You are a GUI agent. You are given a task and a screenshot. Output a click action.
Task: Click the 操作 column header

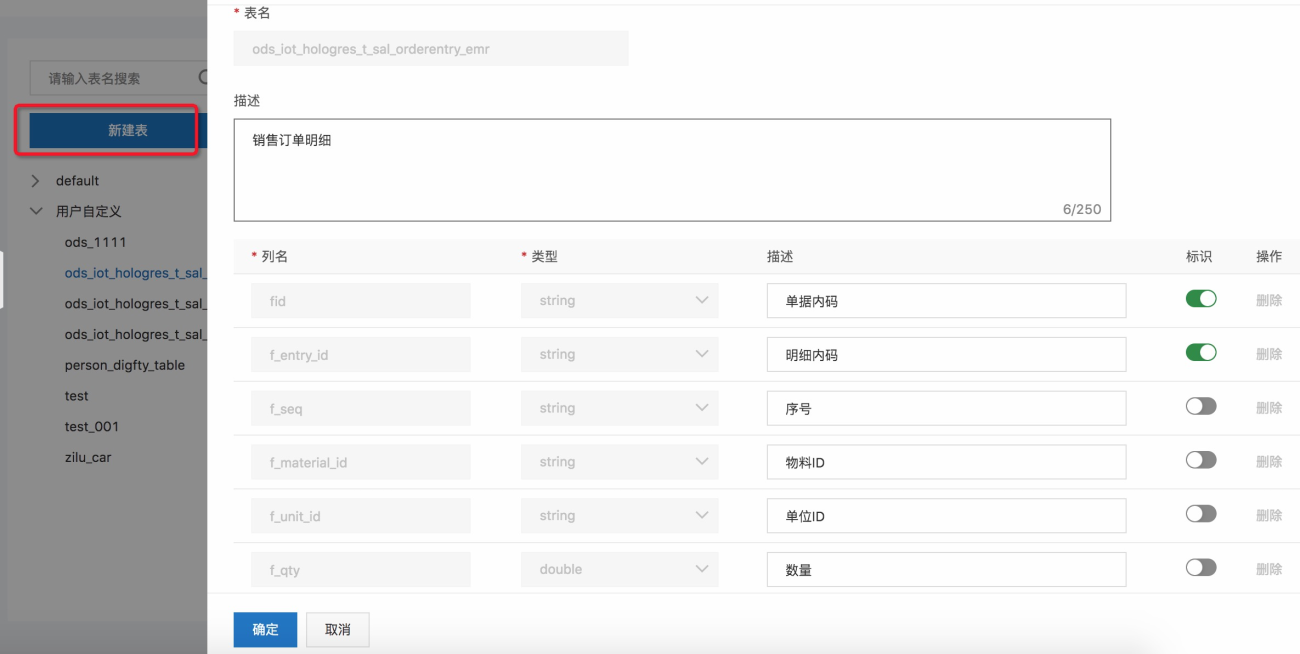1269,256
